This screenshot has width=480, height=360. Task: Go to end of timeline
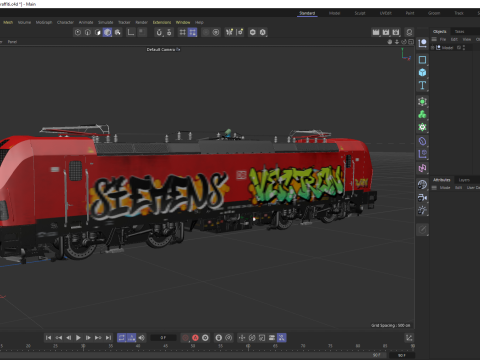(108, 338)
